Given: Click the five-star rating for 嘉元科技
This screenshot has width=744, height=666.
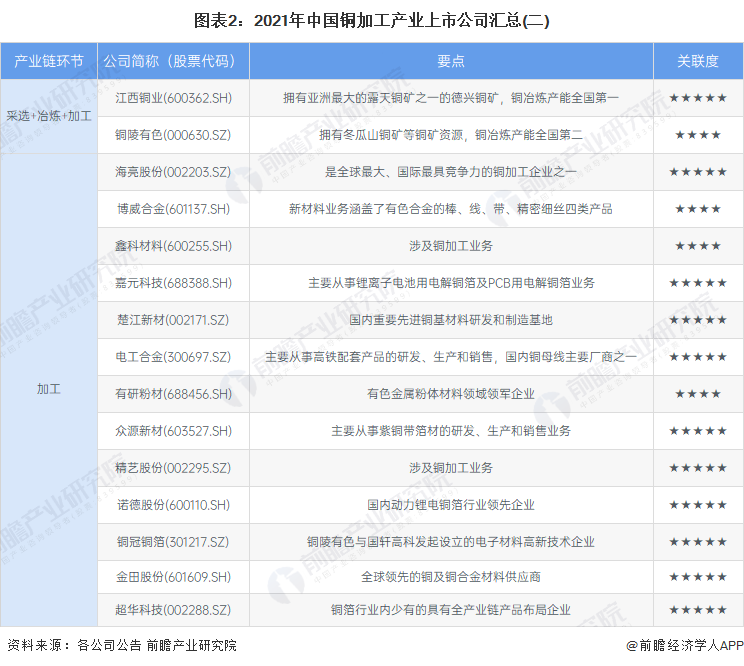Looking at the screenshot, I should tap(698, 283).
